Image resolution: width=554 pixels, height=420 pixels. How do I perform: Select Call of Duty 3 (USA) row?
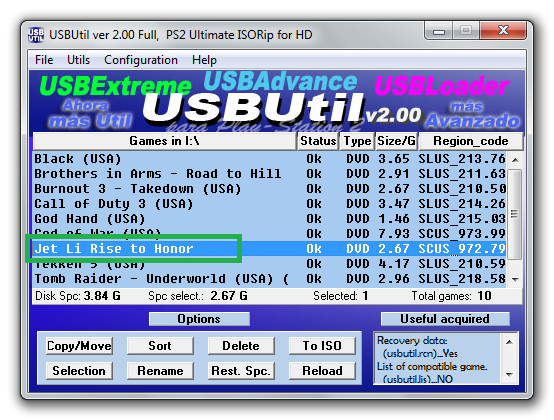(x=269, y=204)
